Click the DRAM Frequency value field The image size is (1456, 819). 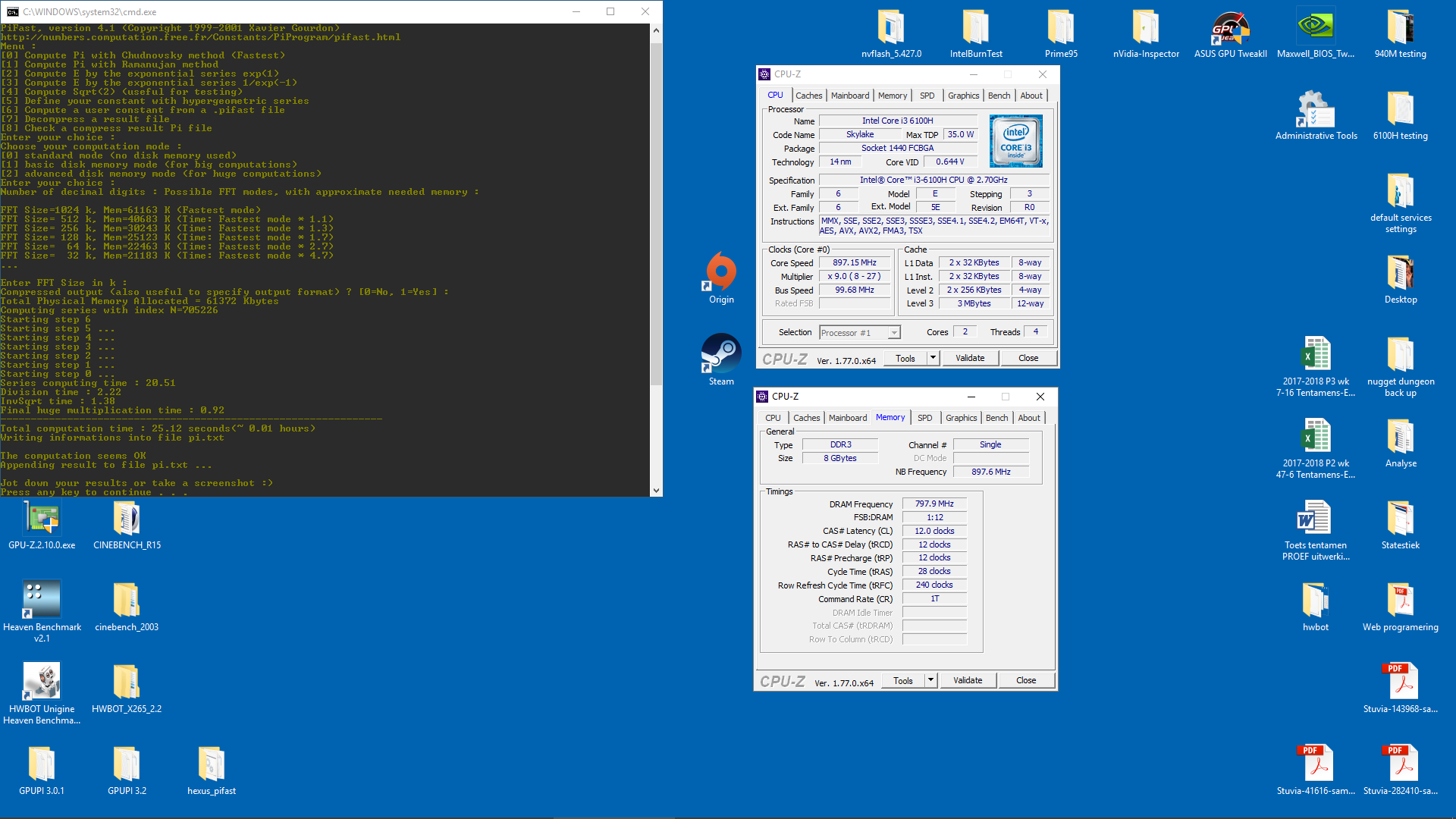(934, 504)
